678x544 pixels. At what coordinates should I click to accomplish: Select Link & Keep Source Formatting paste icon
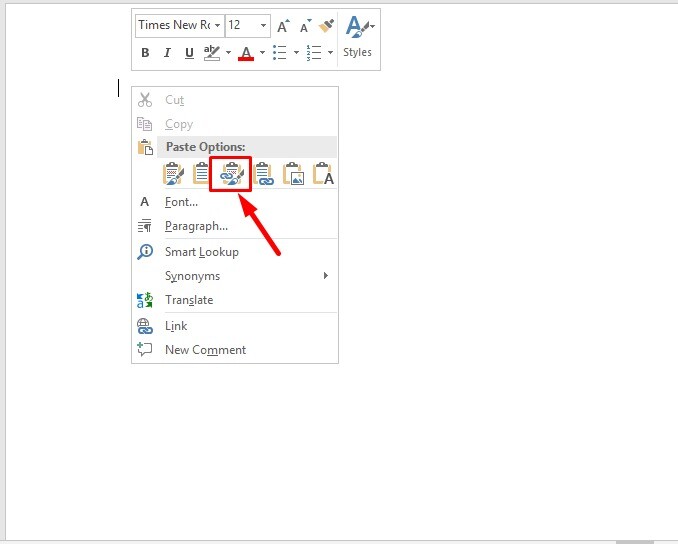click(231, 174)
